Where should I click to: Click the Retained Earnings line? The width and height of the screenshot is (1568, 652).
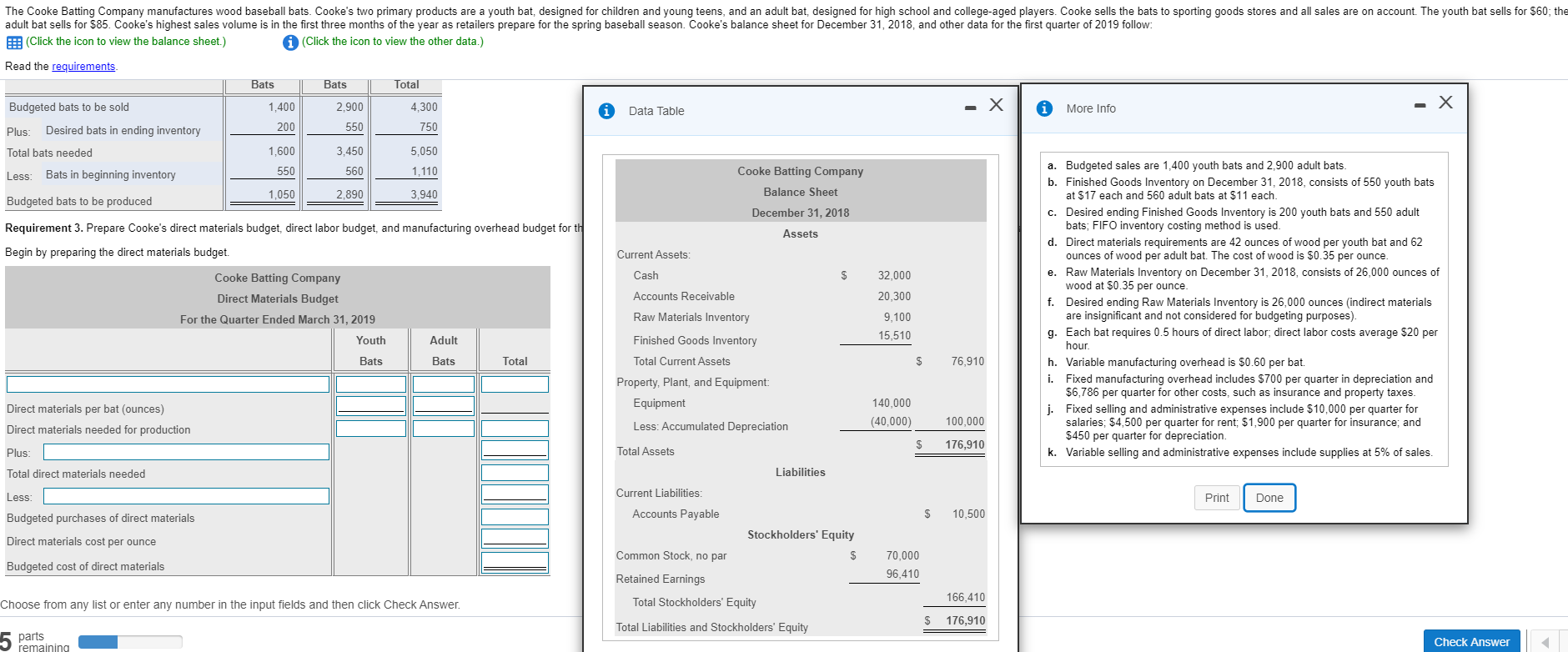point(661,579)
